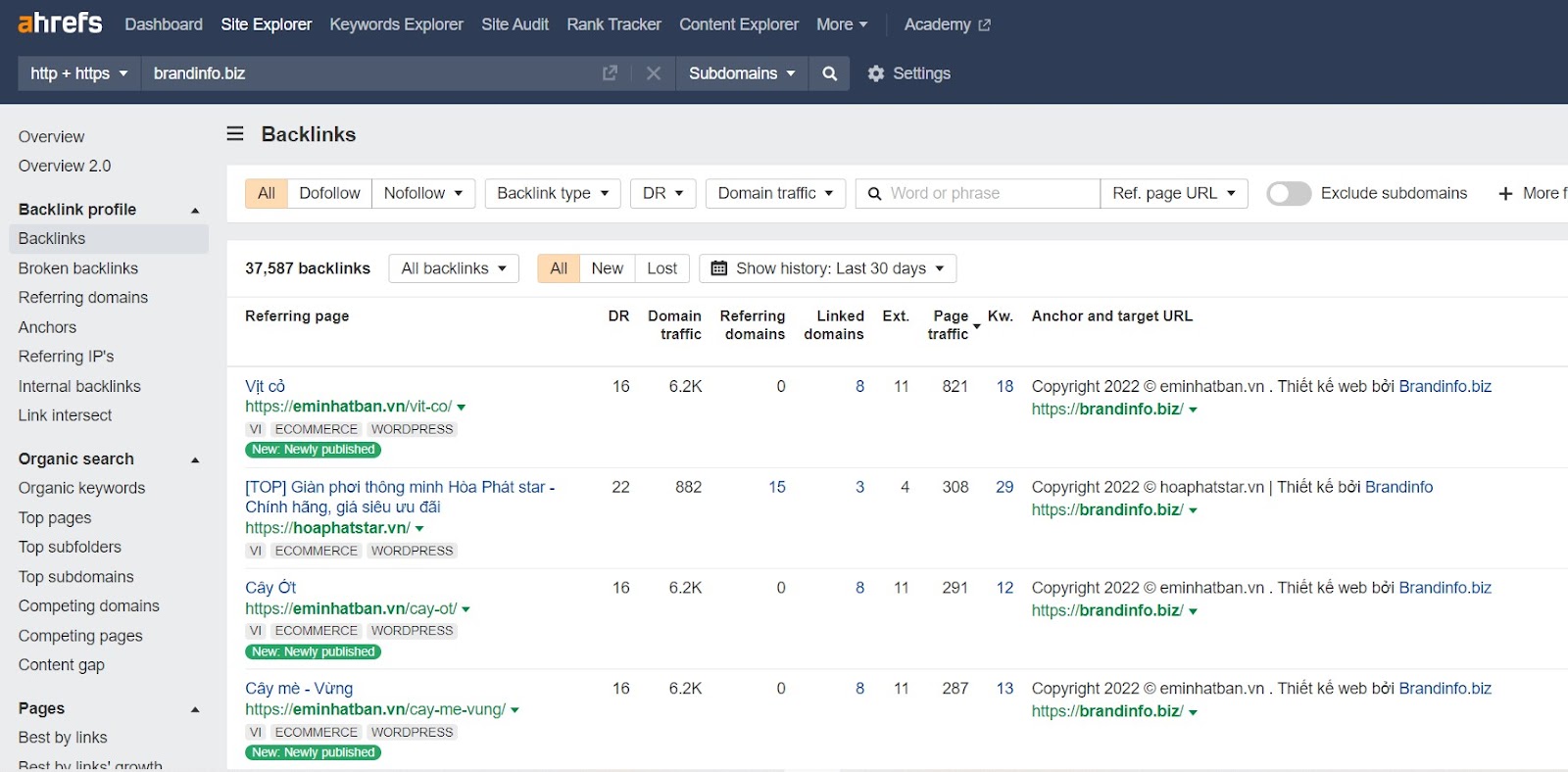
Task: Open the Cây mè - Vừng page link
Action: point(299,689)
